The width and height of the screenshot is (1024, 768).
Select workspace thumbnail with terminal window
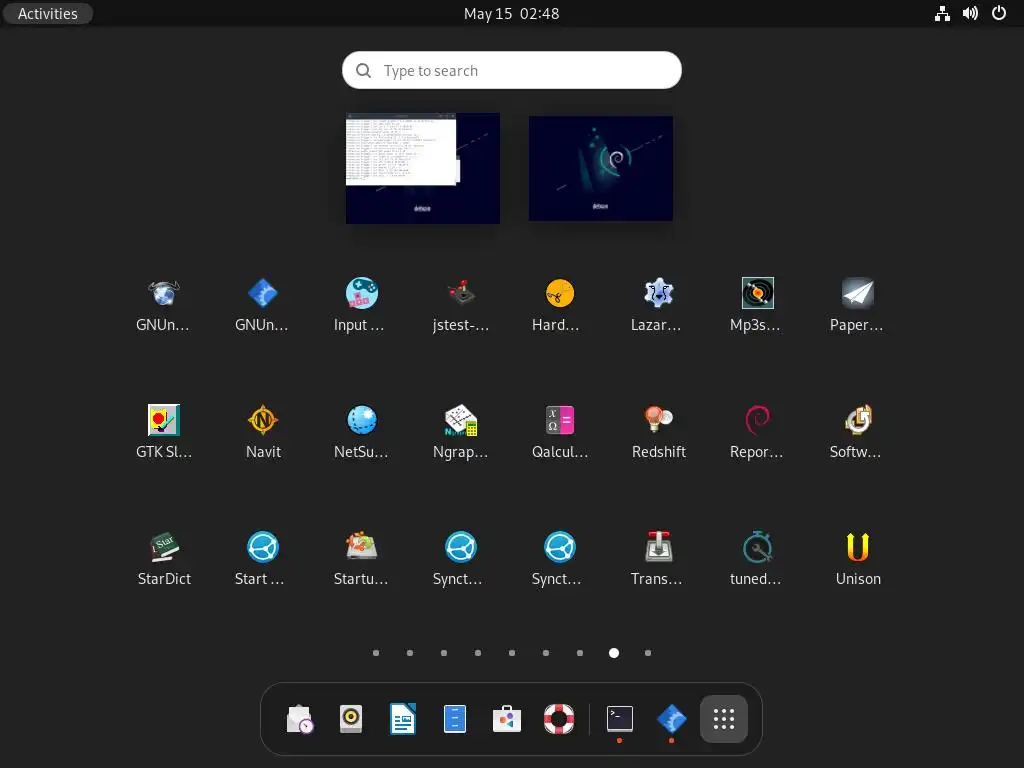423,168
